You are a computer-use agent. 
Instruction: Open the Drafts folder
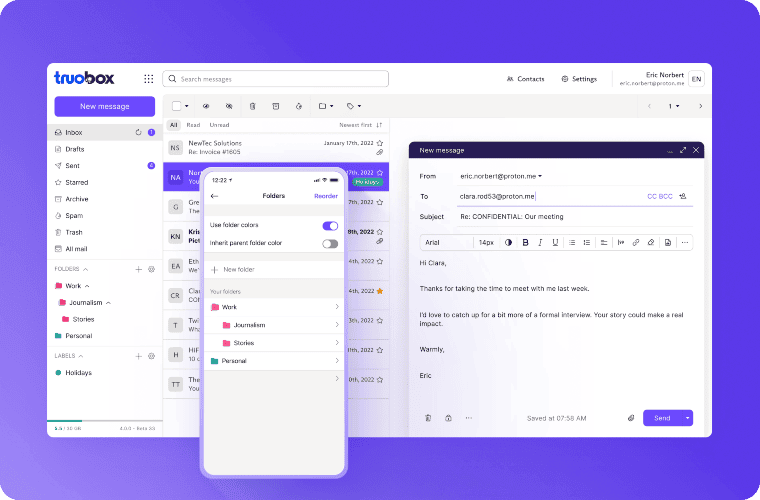point(75,149)
